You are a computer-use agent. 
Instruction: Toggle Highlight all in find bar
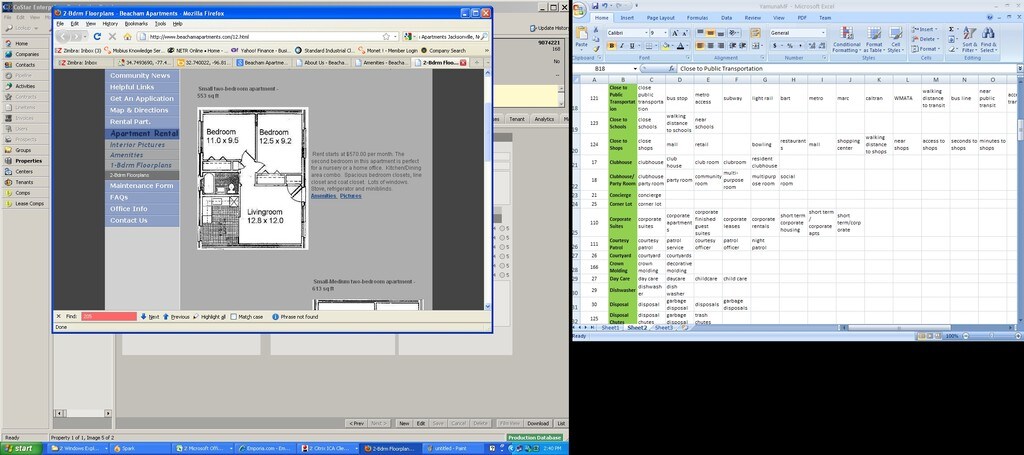pyautogui.click(x=196, y=316)
